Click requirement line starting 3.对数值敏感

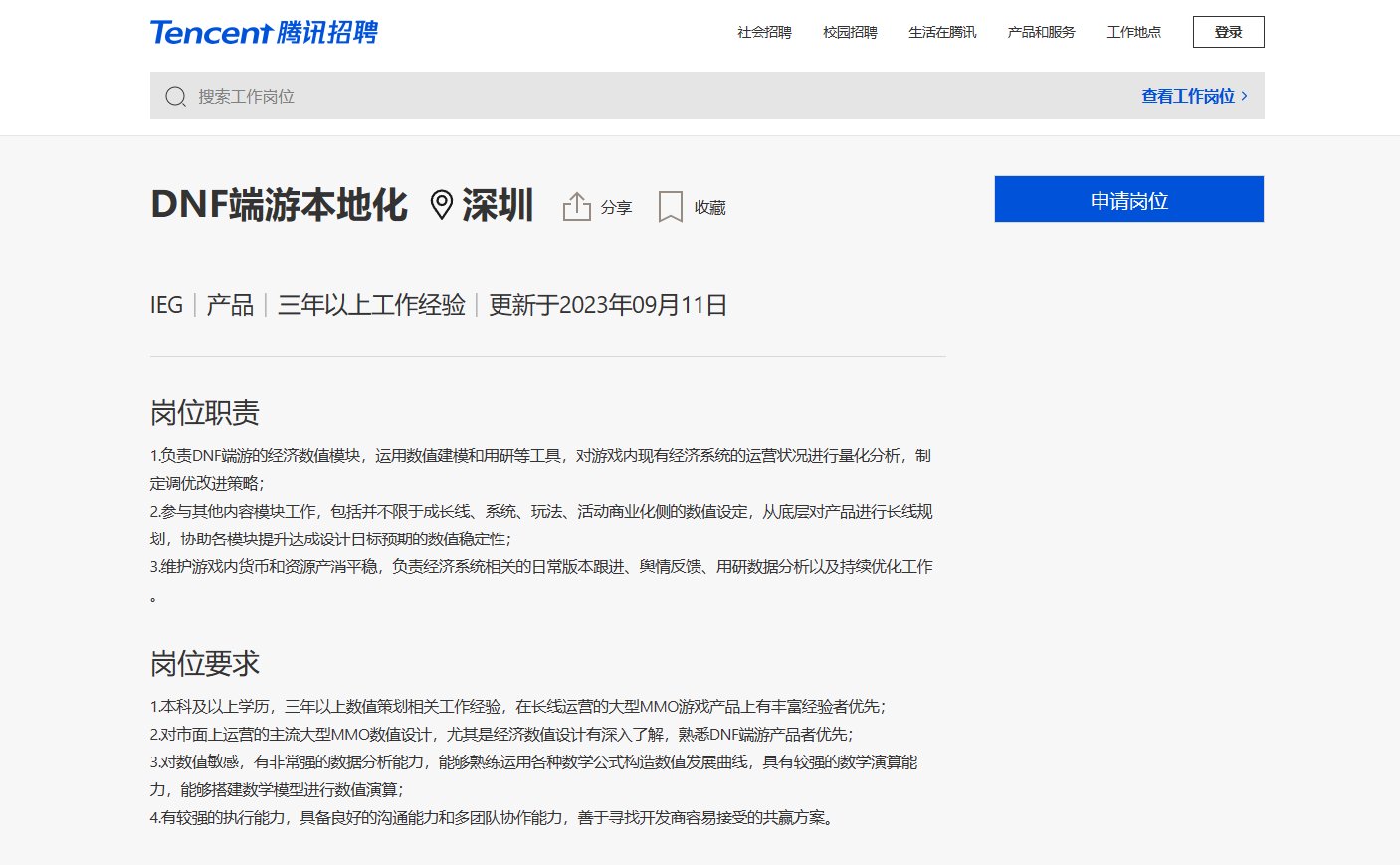[x=534, y=775]
